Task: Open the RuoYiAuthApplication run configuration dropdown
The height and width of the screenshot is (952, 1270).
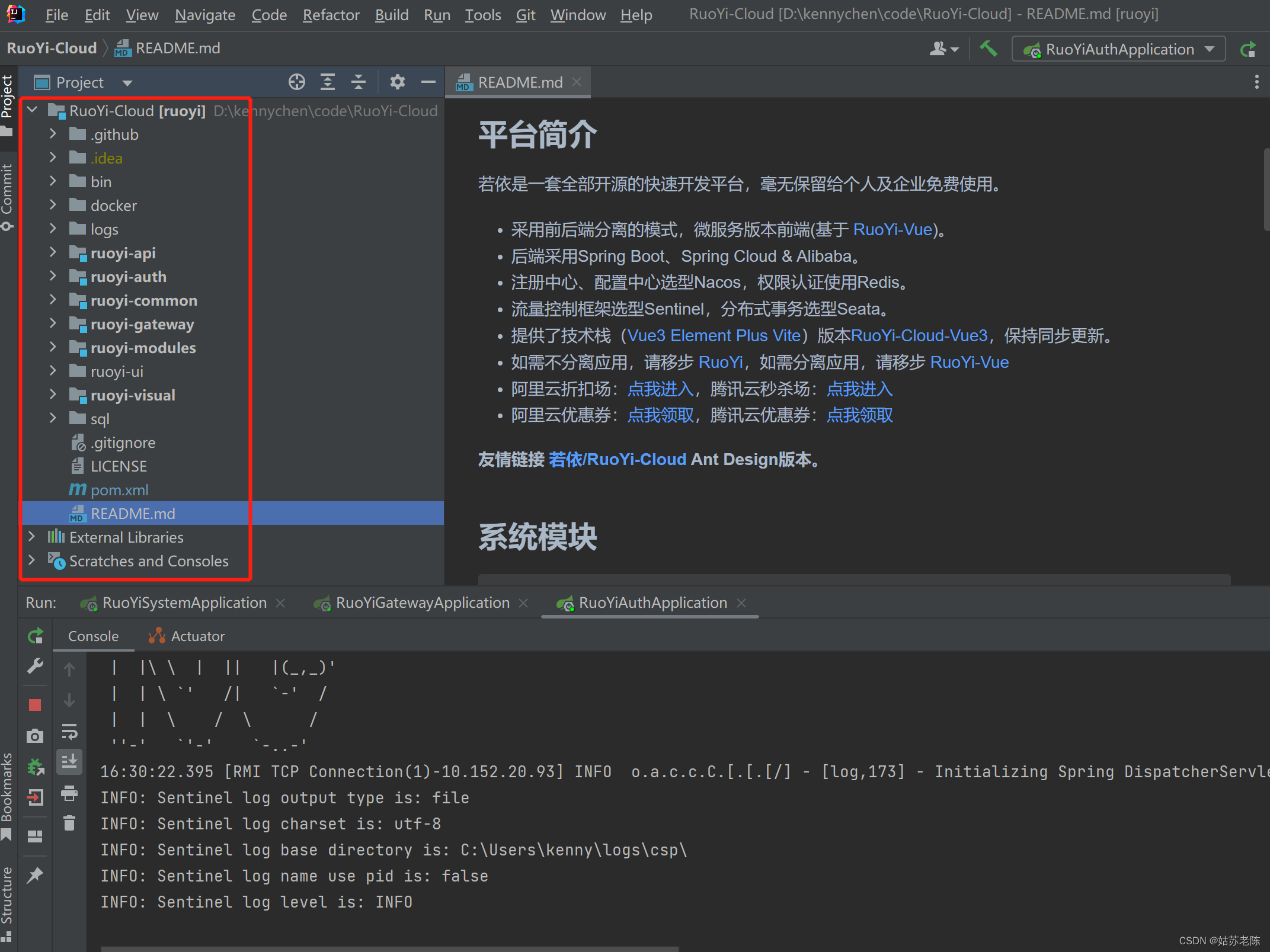Action: point(1118,49)
